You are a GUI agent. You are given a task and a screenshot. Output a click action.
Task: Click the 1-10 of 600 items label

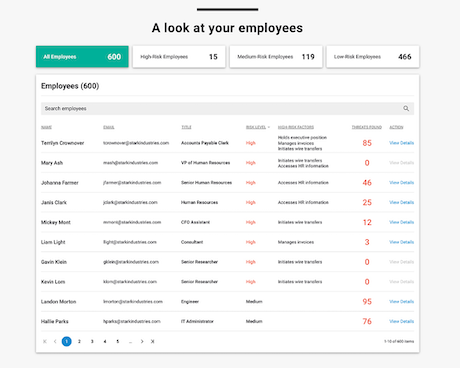click(399, 341)
